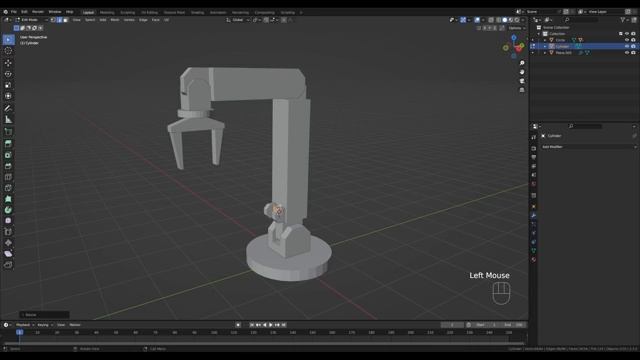This screenshot has height=360, width=640.
Task: Enable vertex select mode
Action: [53, 20]
